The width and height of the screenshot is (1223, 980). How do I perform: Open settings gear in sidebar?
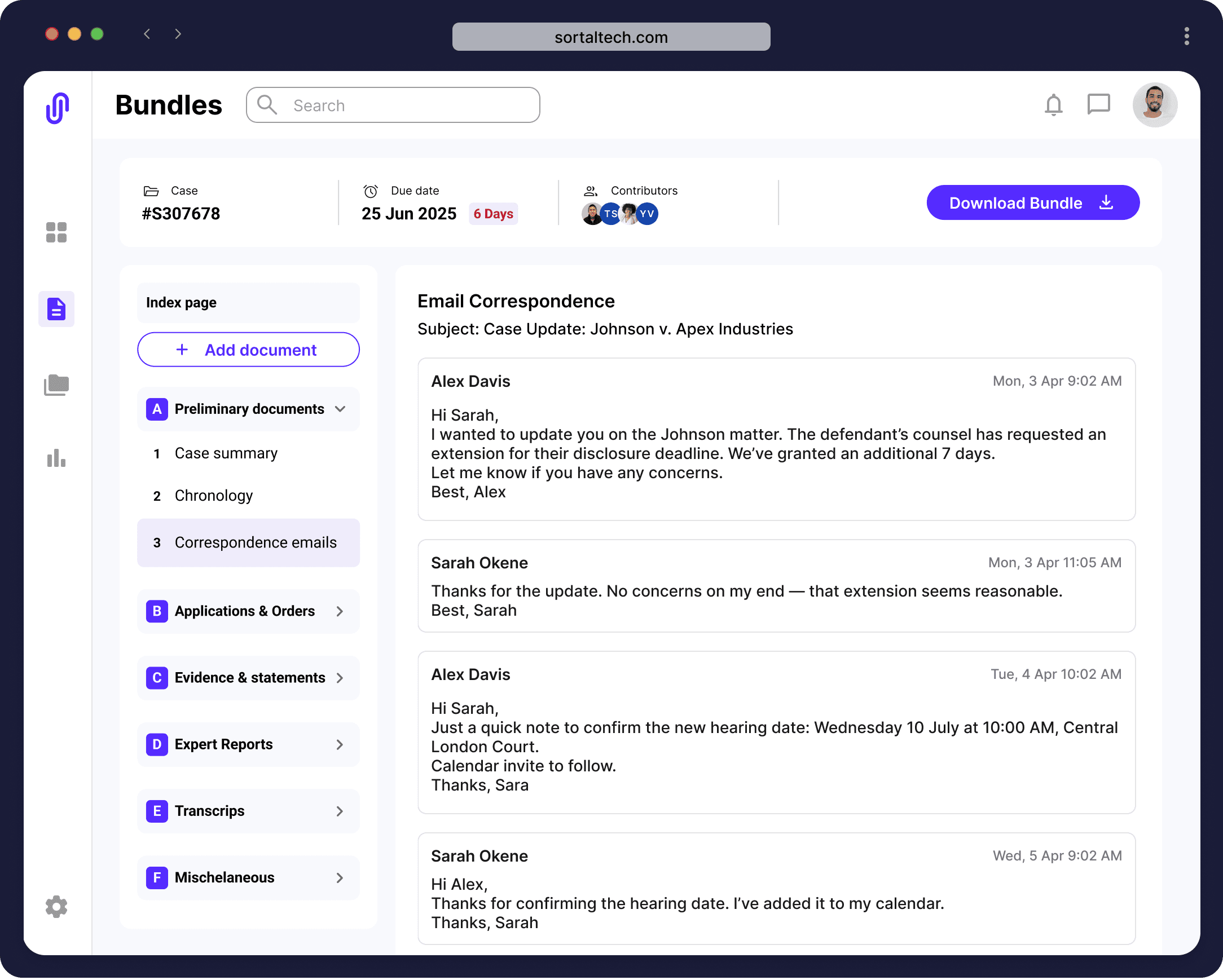(x=56, y=906)
